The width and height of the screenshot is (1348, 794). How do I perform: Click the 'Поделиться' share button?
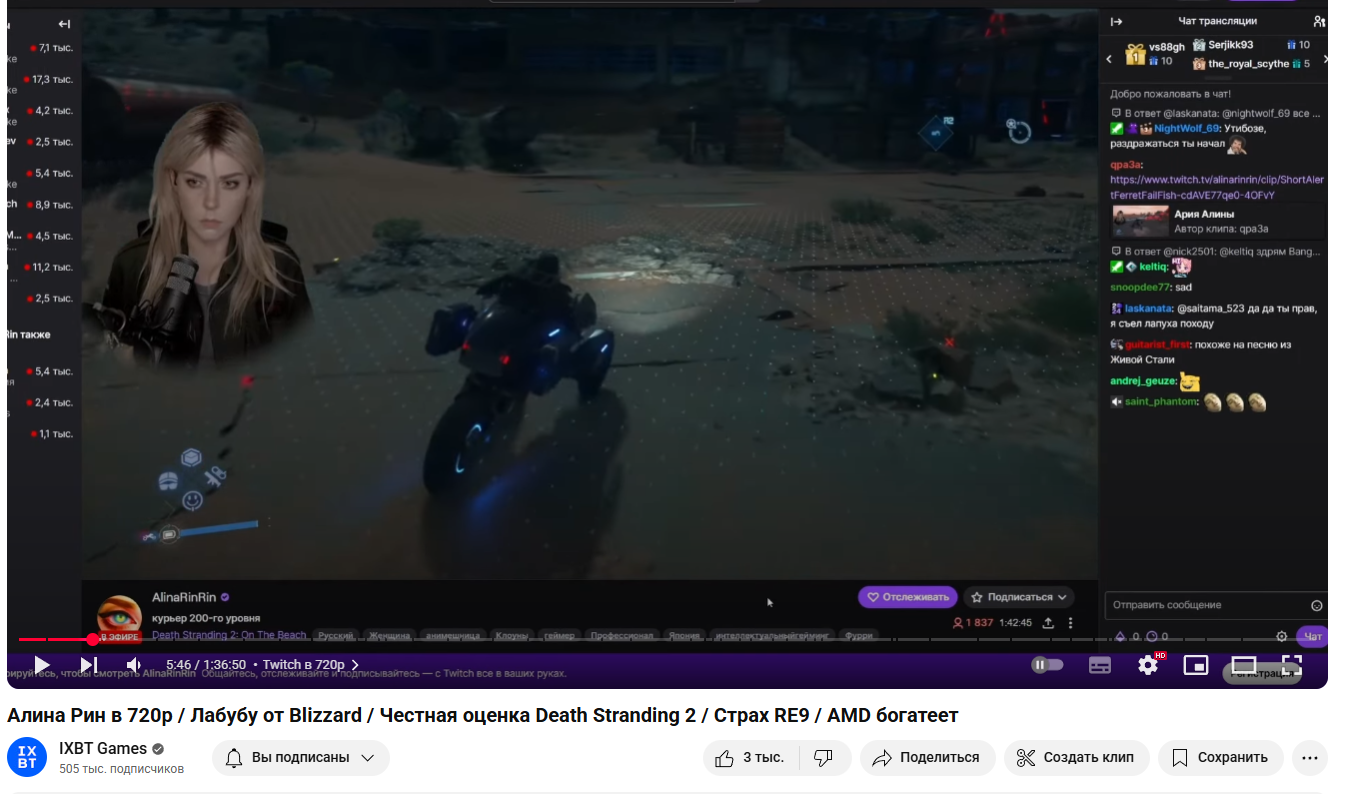tap(927, 757)
